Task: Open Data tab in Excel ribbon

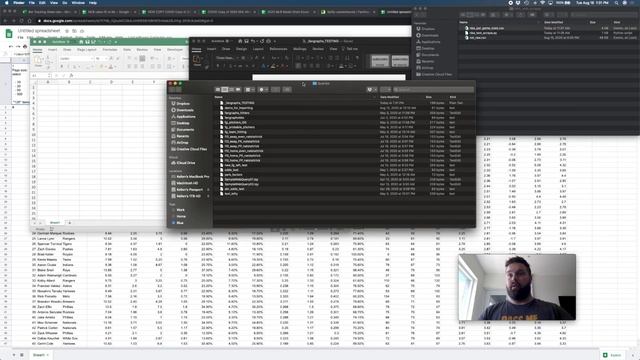Action: [x=127, y=50]
